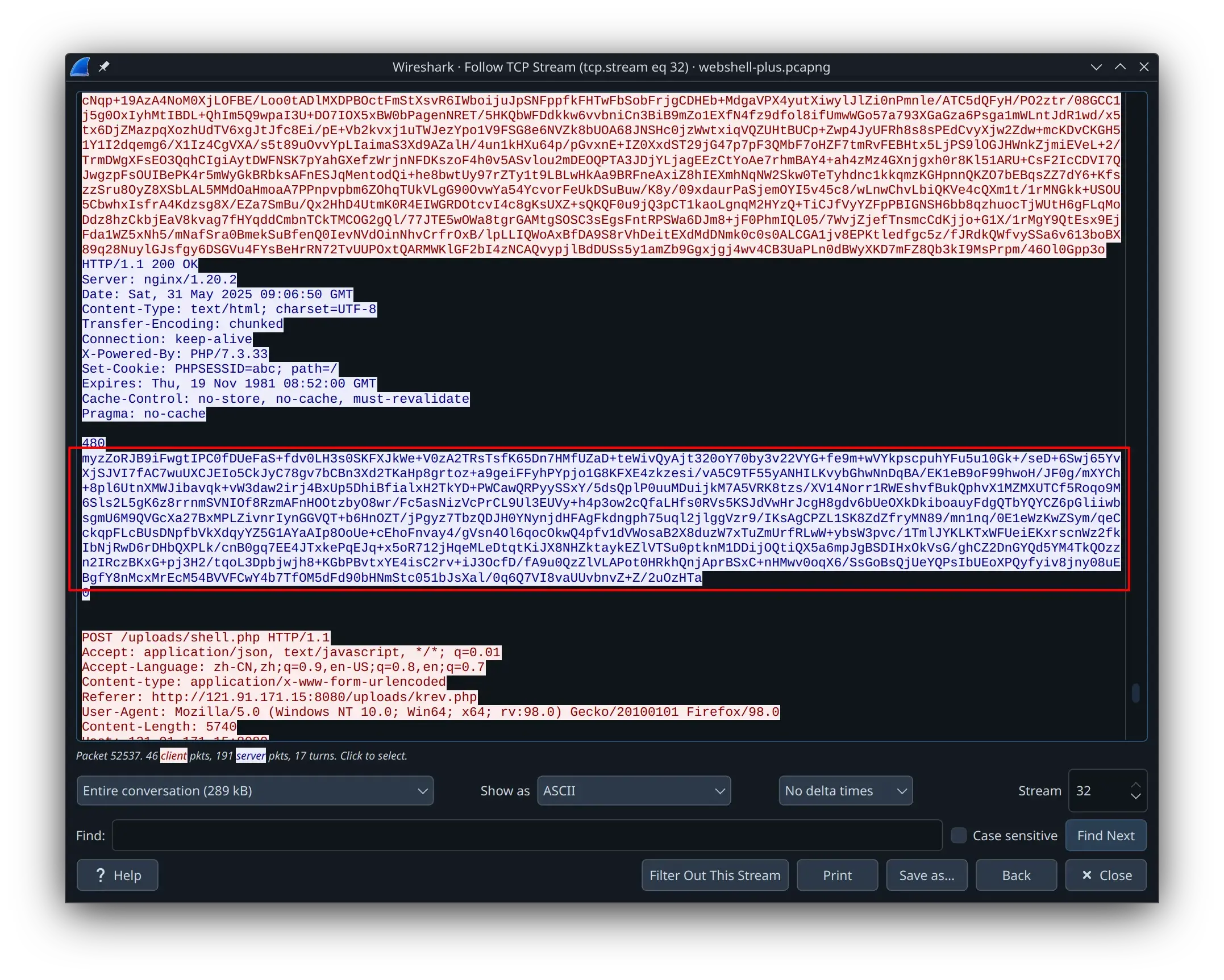1224x980 pixels.
Task: Expand the Show as ASCII dropdown
Action: [634, 791]
